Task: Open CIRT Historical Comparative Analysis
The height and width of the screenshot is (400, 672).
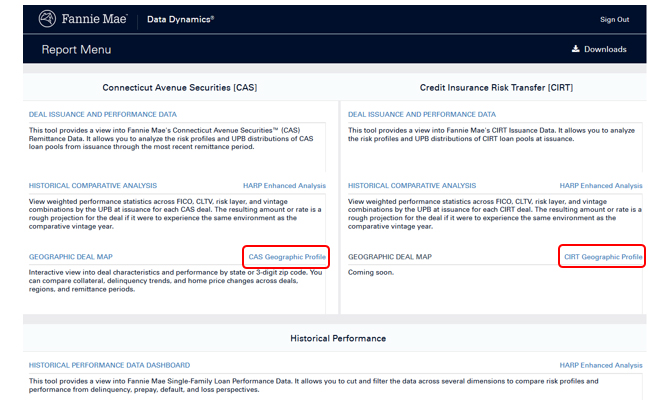Action: coord(412,186)
